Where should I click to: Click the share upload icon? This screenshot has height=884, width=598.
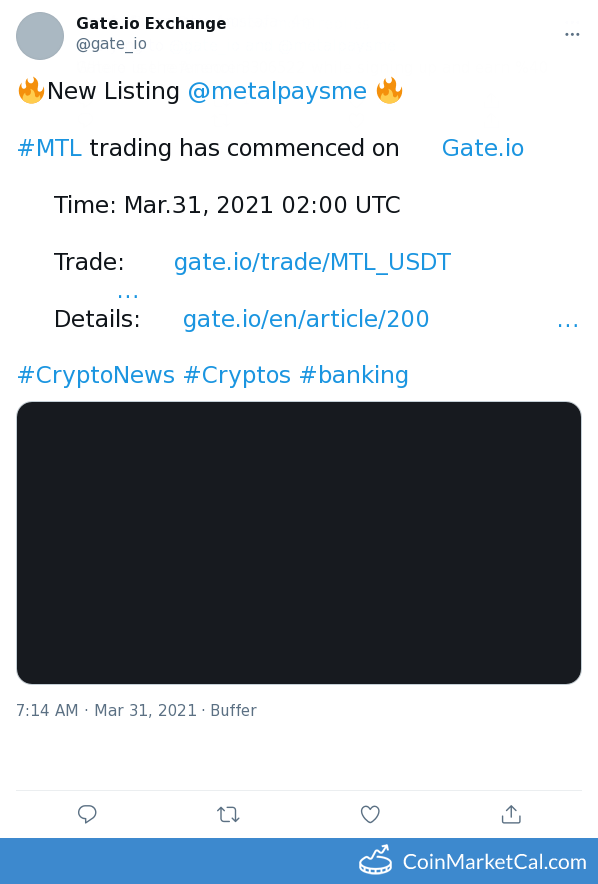[x=511, y=814]
